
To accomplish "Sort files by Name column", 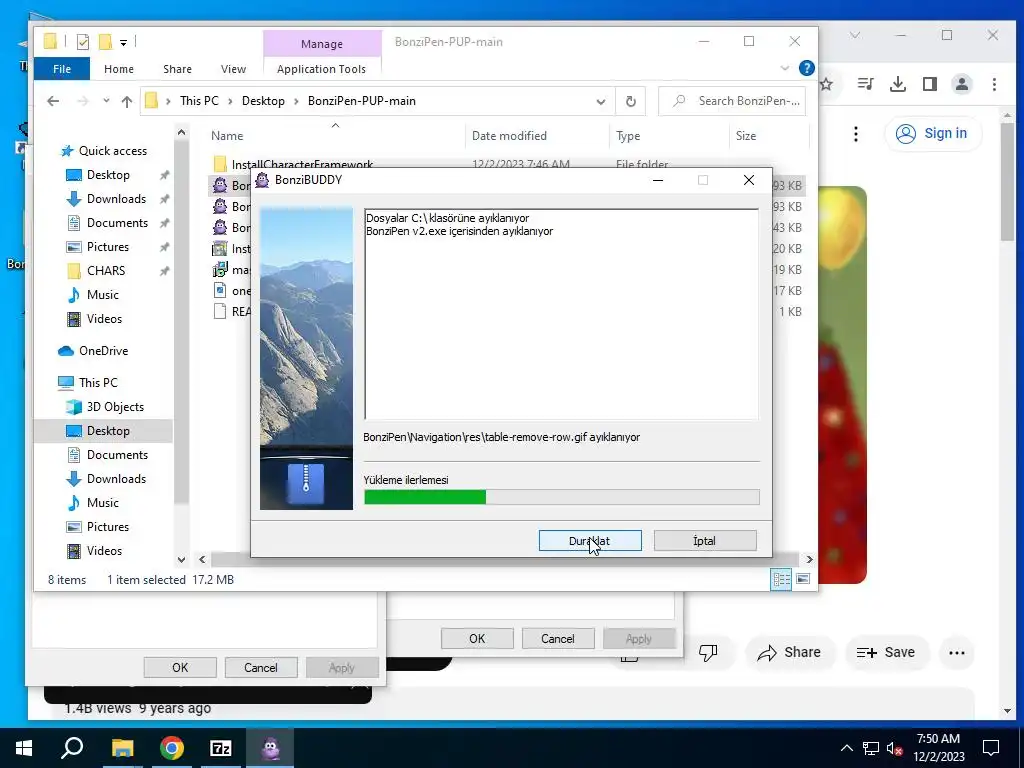I will [227, 136].
